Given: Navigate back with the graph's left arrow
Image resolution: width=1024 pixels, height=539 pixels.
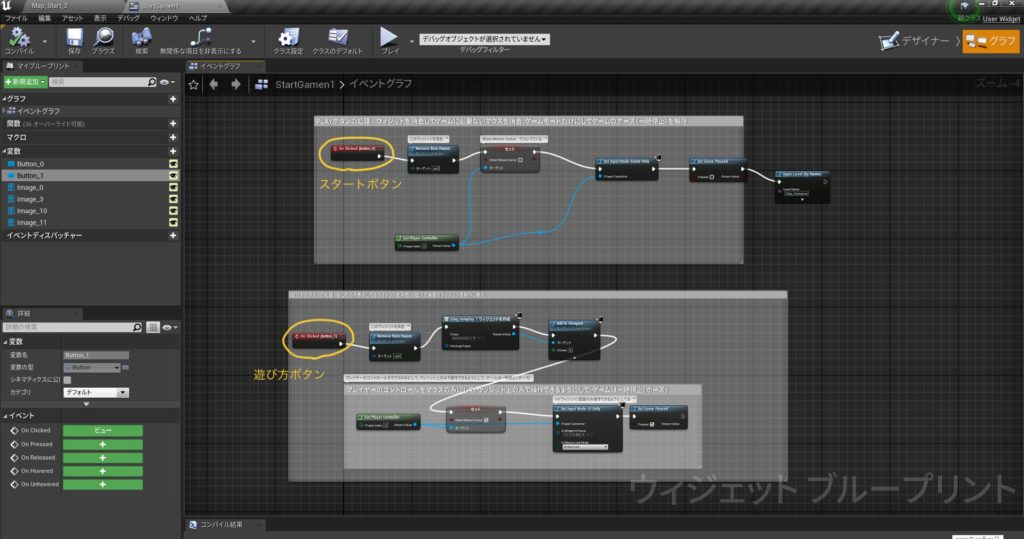Looking at the screenshot, I should click(x=216, y=85).
